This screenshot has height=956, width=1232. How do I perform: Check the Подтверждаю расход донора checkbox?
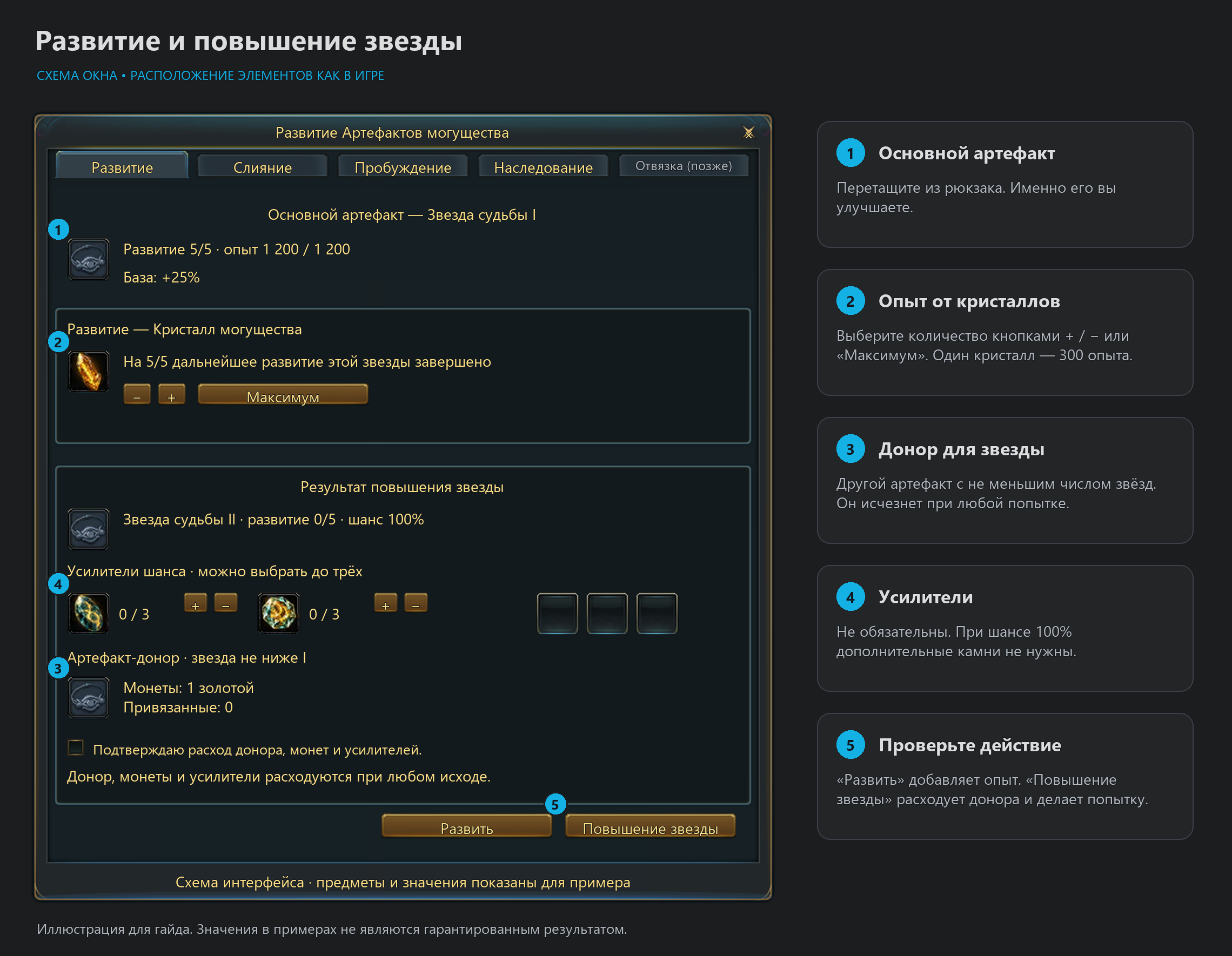[76, 748]
